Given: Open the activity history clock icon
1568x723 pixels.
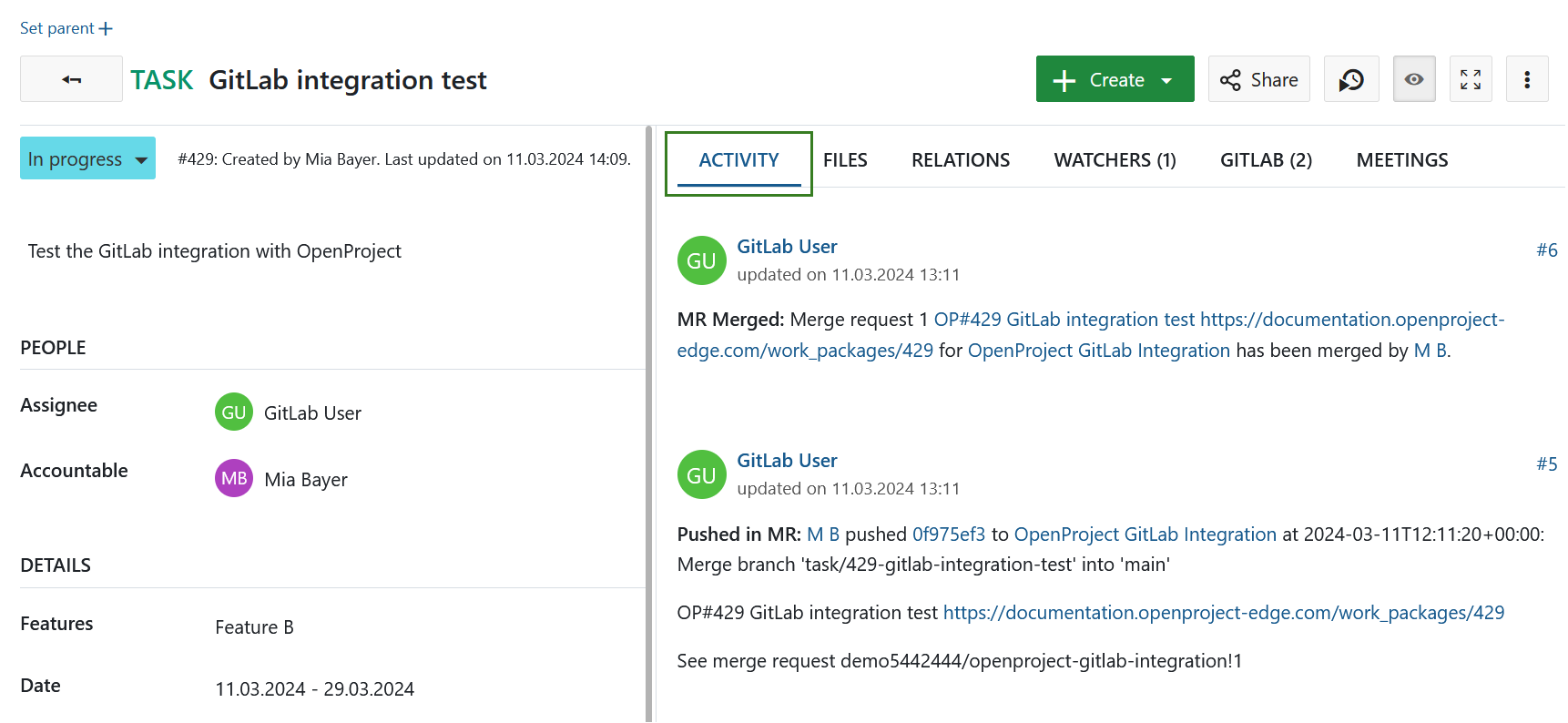Looking at the screenshot, I should point(1350,79).
